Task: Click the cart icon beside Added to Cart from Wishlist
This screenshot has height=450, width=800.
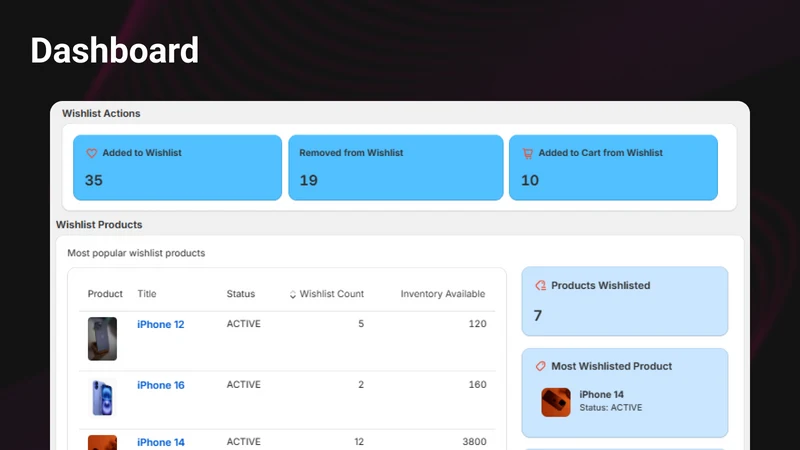Action: [x=528, y=153]
